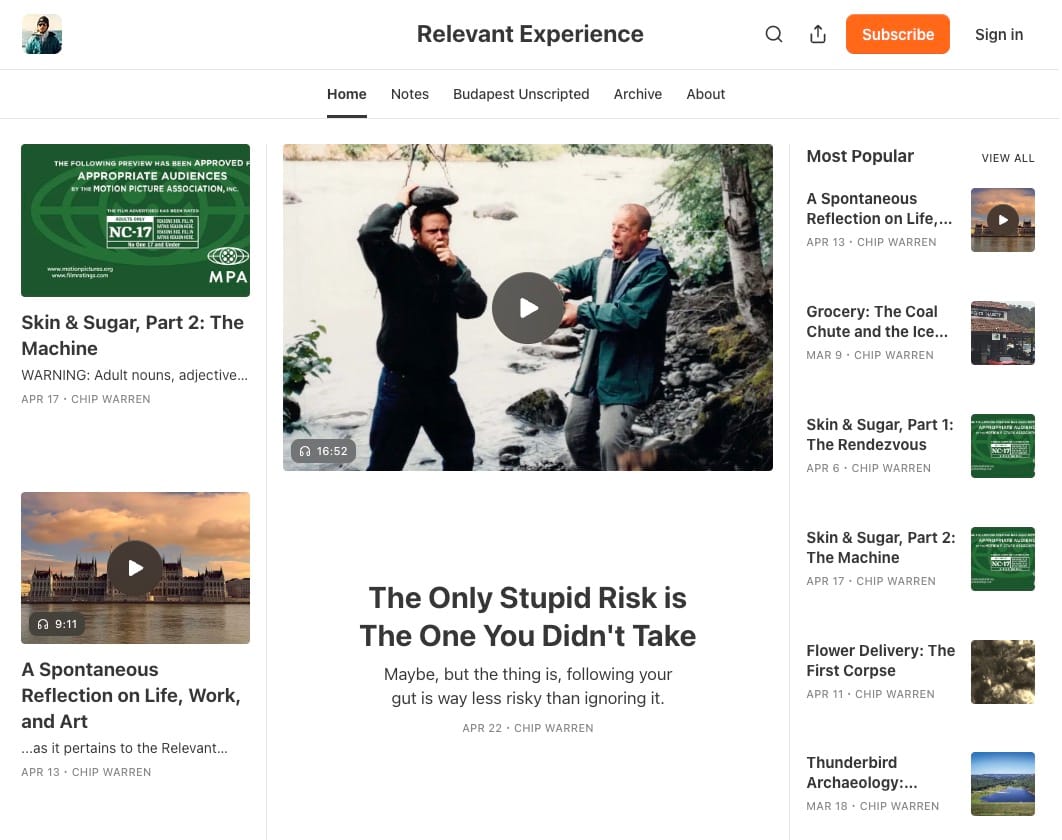Open the green MPA rating image post
This screenshot has width=1062, height=840.
pyautogui.click(x=135, y=220)
